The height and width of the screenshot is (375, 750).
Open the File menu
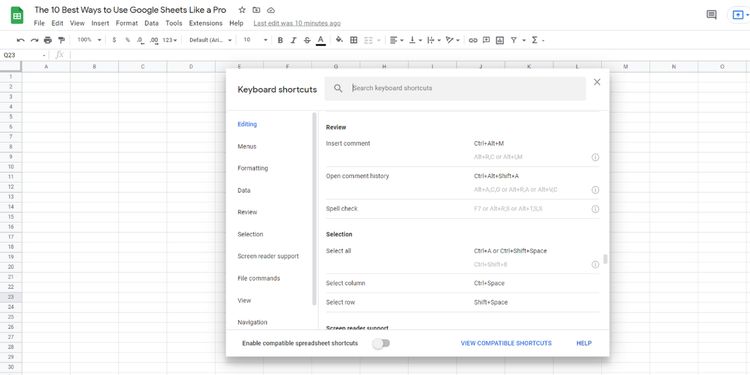(x=39, y=23)
